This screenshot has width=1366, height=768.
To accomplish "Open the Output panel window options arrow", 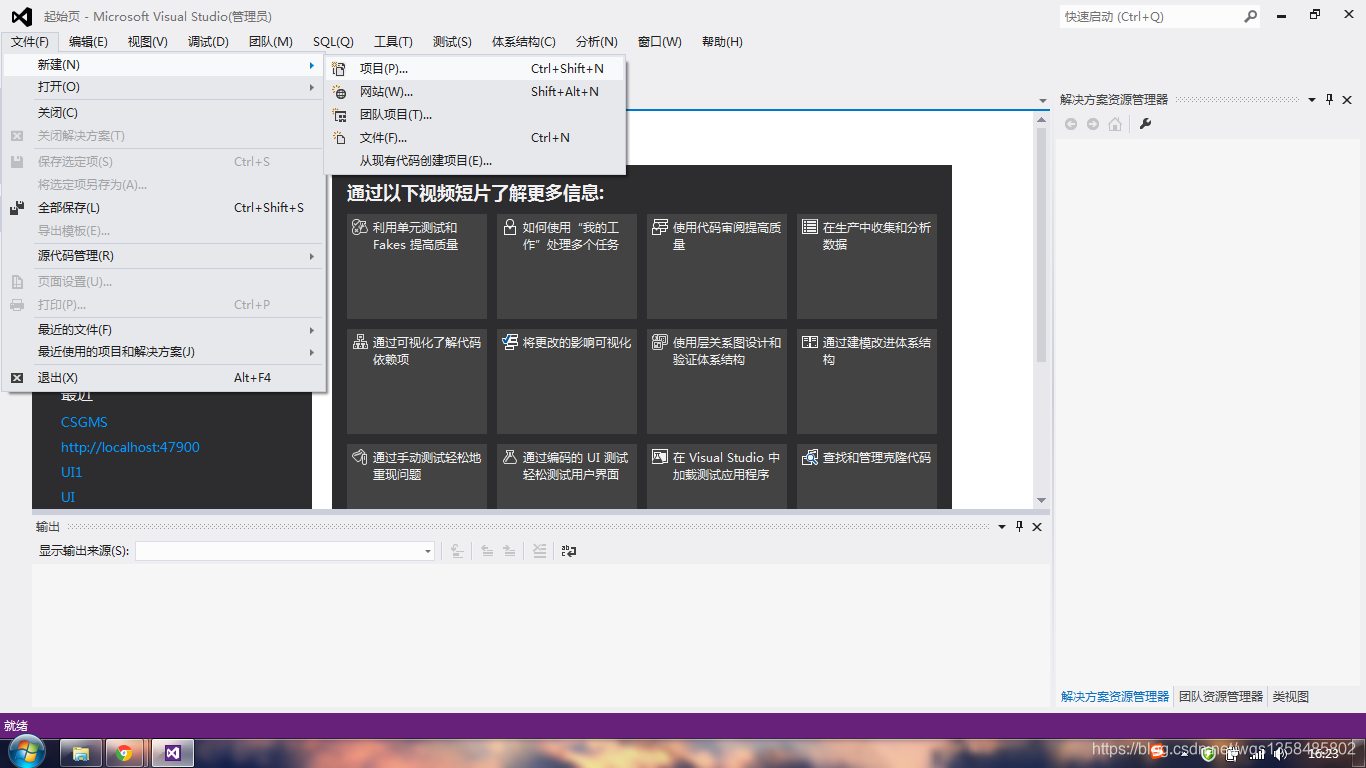I will coord(1002,526).
